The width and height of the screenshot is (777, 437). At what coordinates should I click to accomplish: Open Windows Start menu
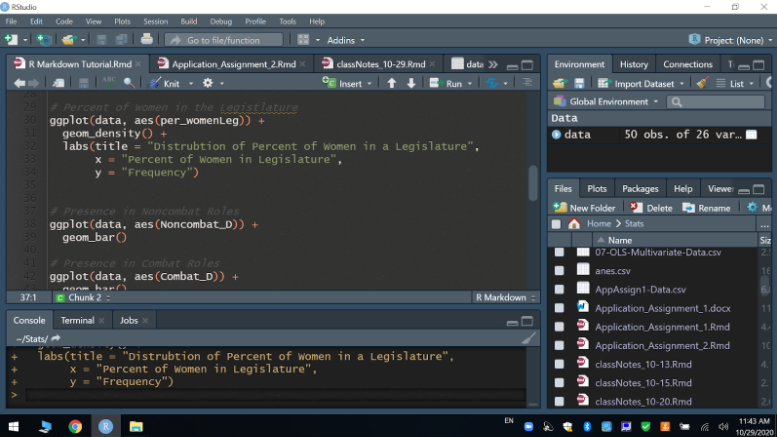click(x=13, y=426)
